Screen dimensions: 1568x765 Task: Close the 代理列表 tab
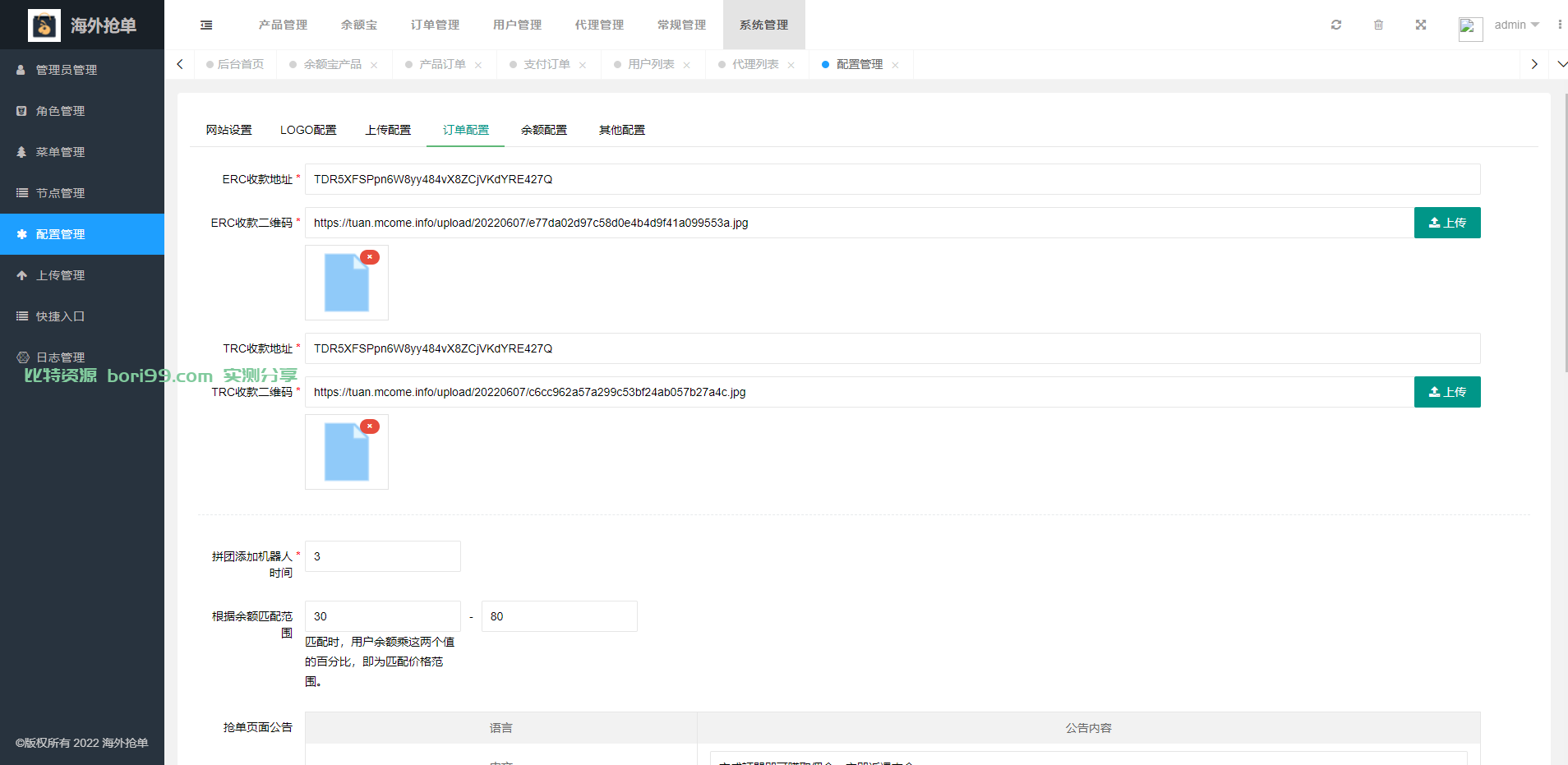[791, 65]
